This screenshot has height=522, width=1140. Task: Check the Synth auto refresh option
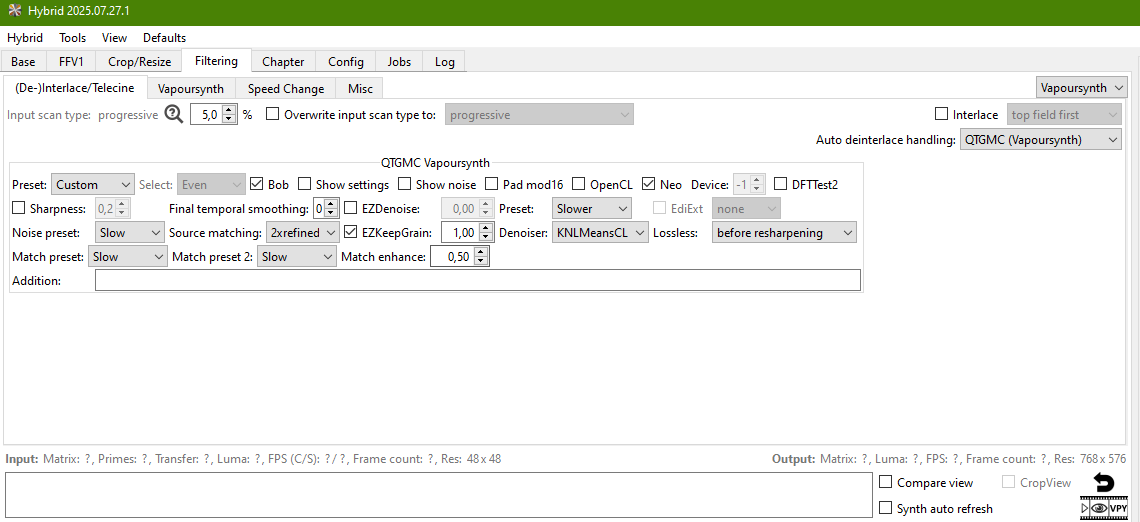tap(885, 508)
